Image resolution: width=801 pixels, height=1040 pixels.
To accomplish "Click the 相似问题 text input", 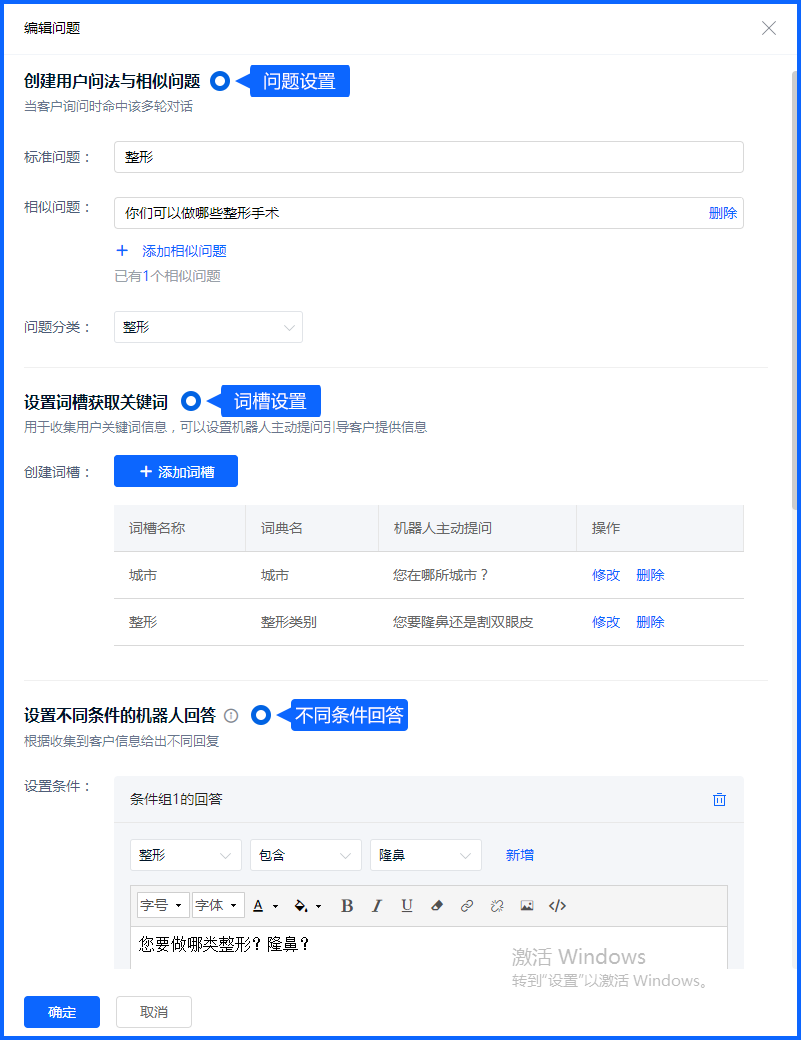I will (x=428, y=213).
